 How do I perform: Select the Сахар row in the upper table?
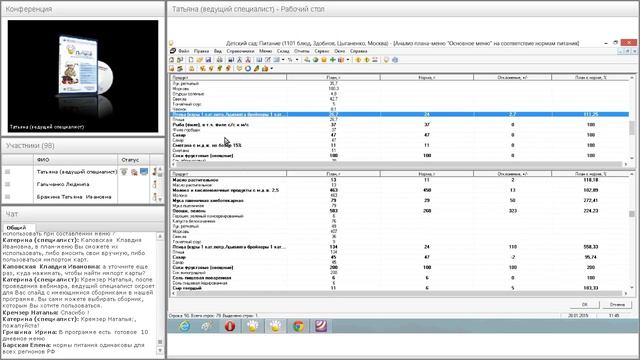[399, 135]
